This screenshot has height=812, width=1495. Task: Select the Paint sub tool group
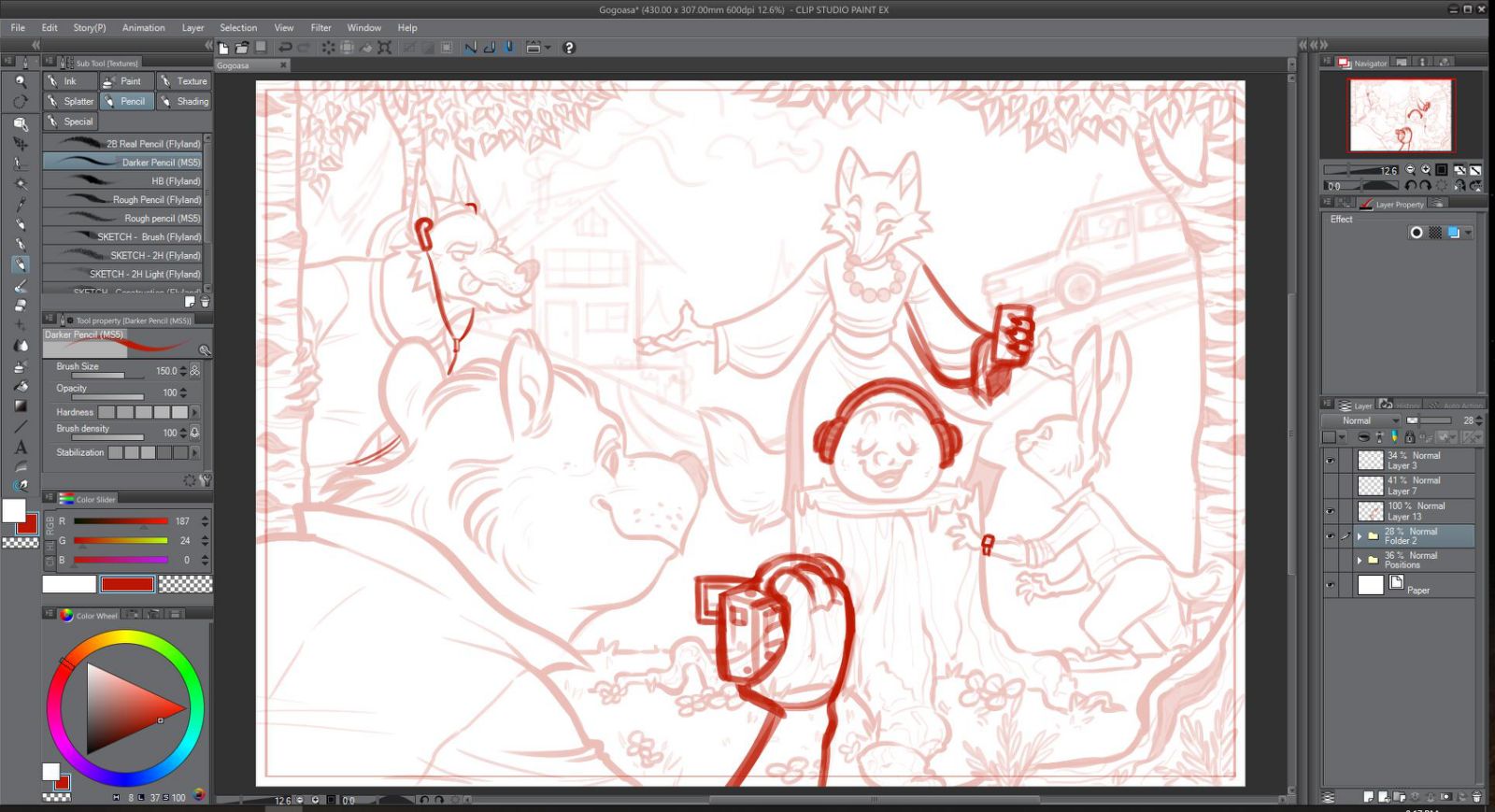click(126, 81)
